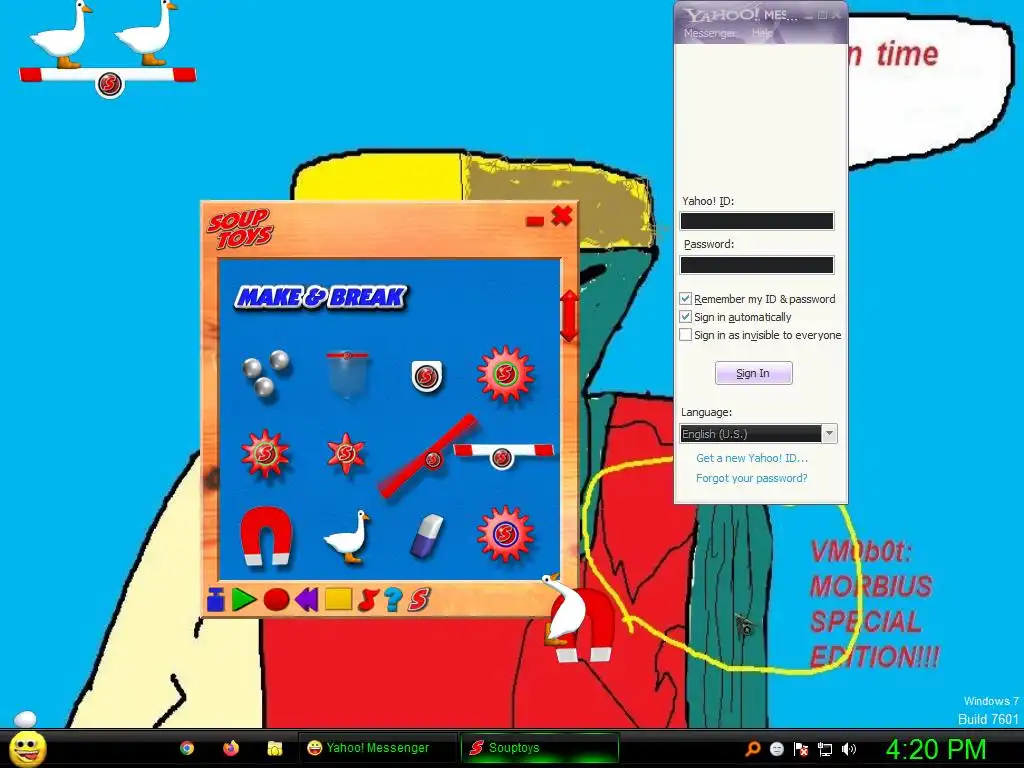Minimize Soup Toys with red dash
The image size is (1024, 768).
tap(535, 221)
